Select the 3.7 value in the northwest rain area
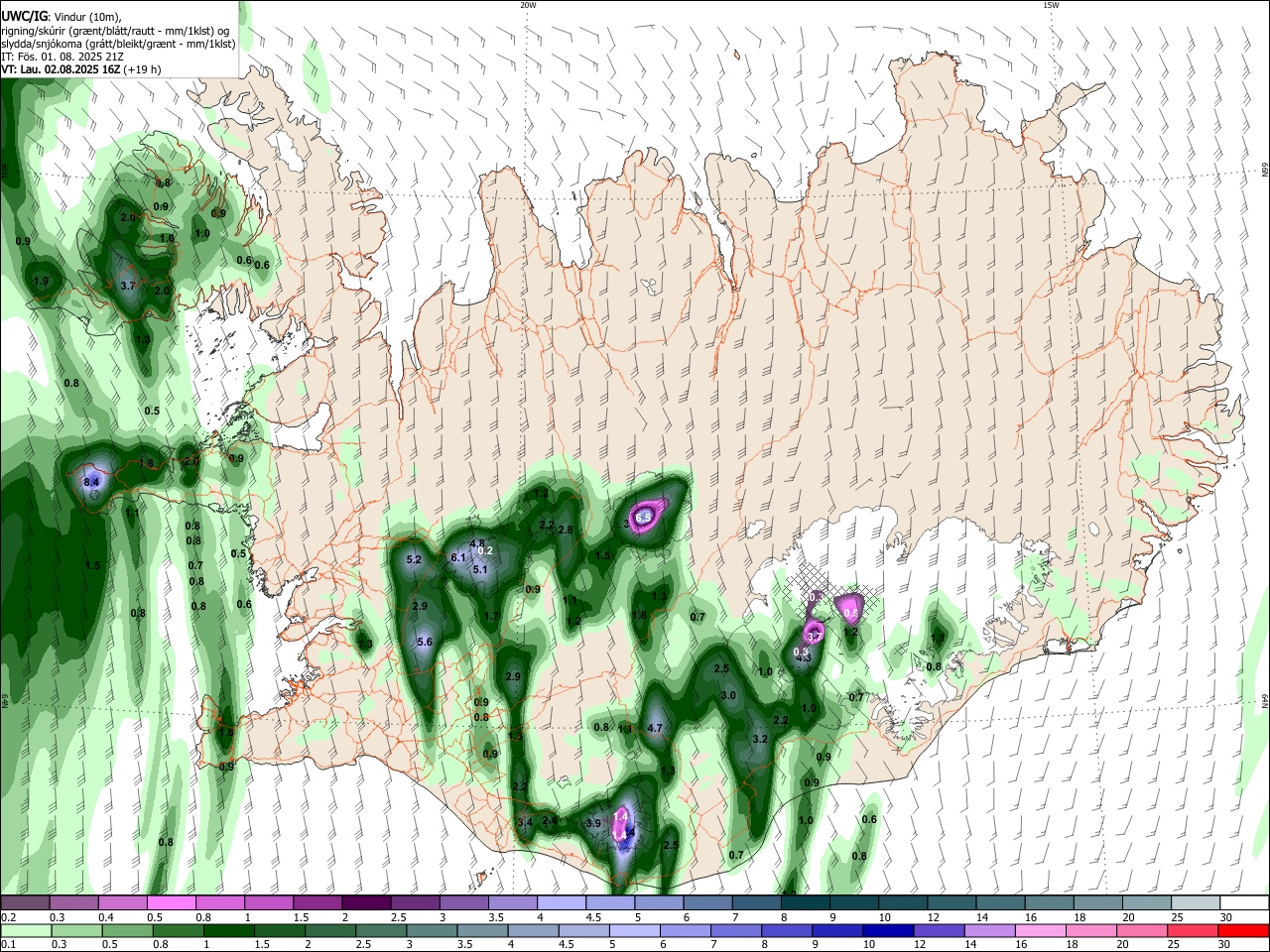 [127, 286]
